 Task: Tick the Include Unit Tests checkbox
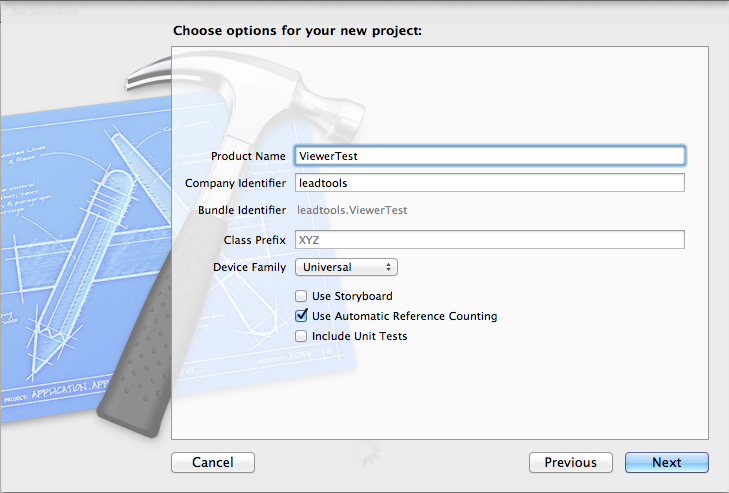[301, 336]
